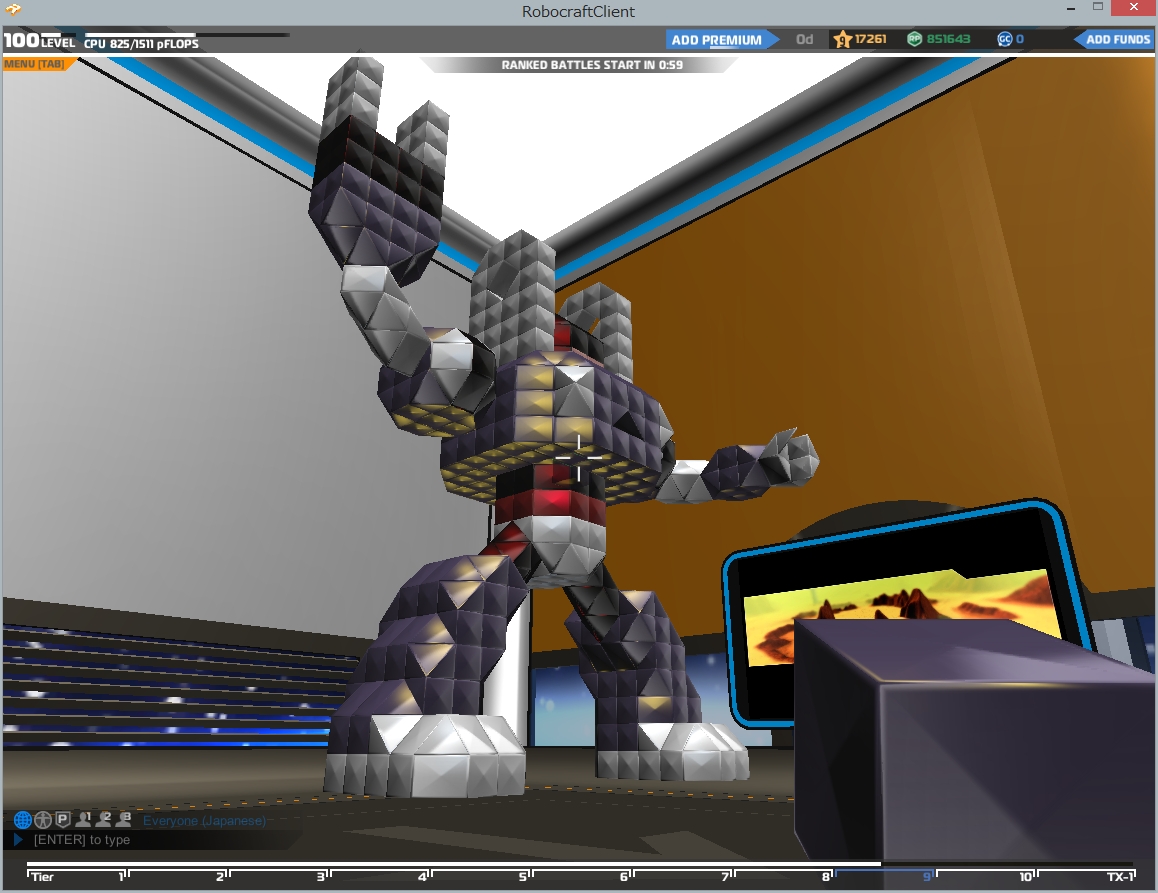This screenshot has height=893, width=1158.
Task: Select custom chat channel 2 icon
Action: coord(103,818)
